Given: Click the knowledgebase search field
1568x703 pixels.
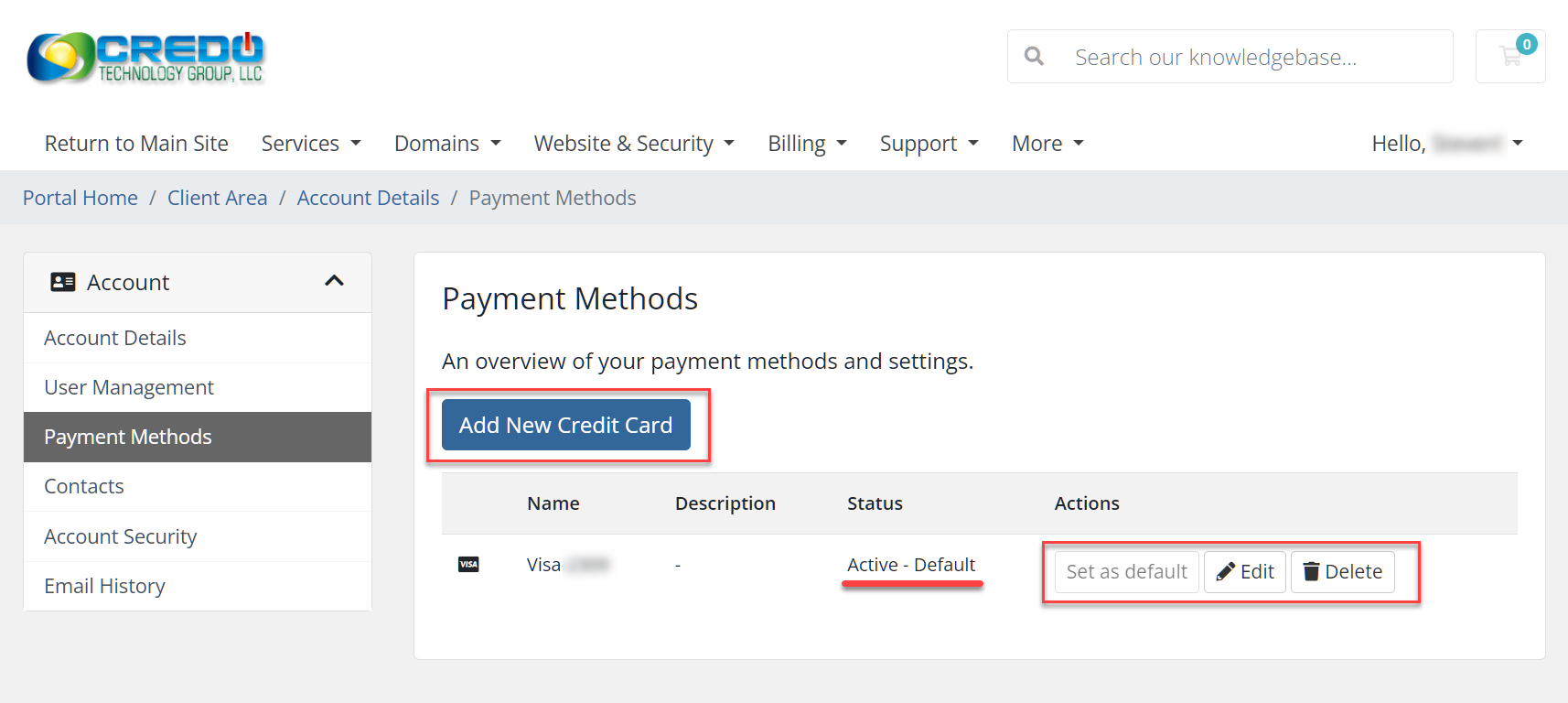Looking at the screenshot, I should (x=1253, y=57).
